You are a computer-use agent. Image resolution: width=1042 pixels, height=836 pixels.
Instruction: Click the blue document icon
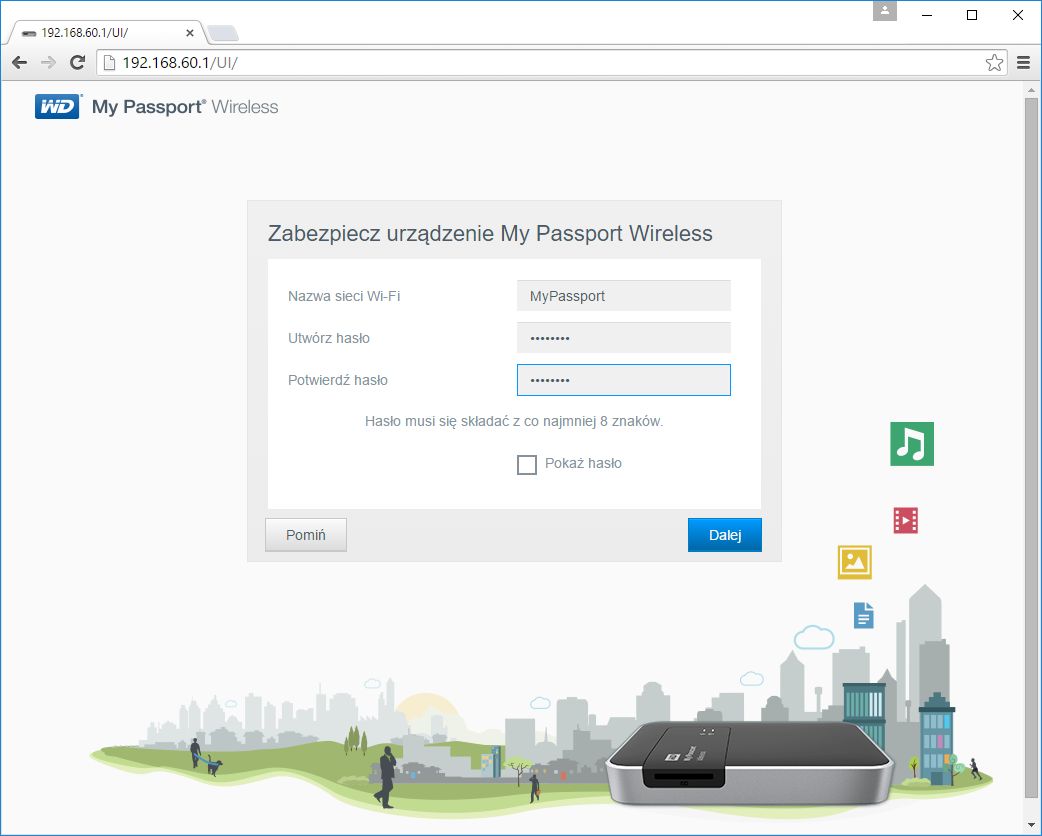[862, 615]
